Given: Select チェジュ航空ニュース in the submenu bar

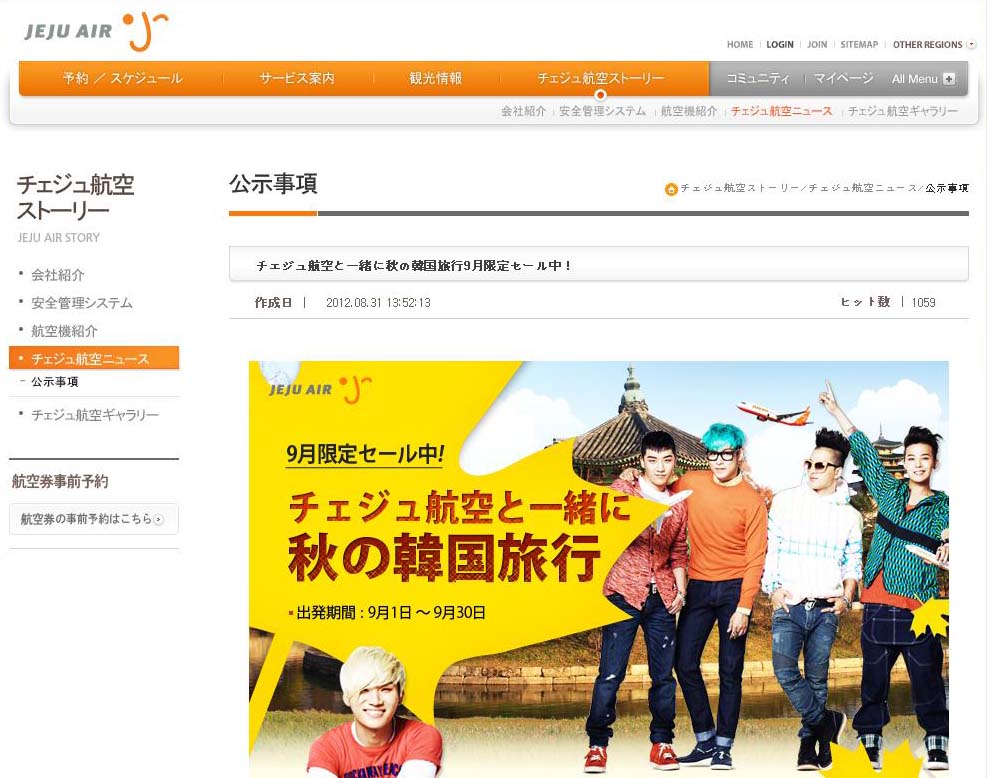Looking at the screenshot, I should coord(781,111).
